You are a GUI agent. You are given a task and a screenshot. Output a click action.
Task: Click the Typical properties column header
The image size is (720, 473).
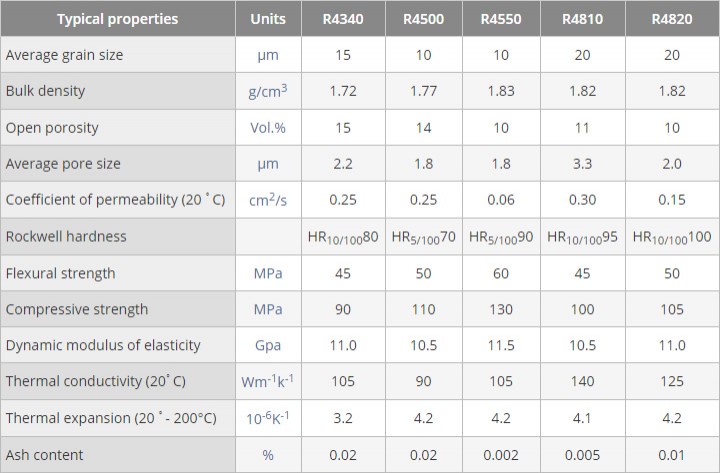click(x=118, y=19)
